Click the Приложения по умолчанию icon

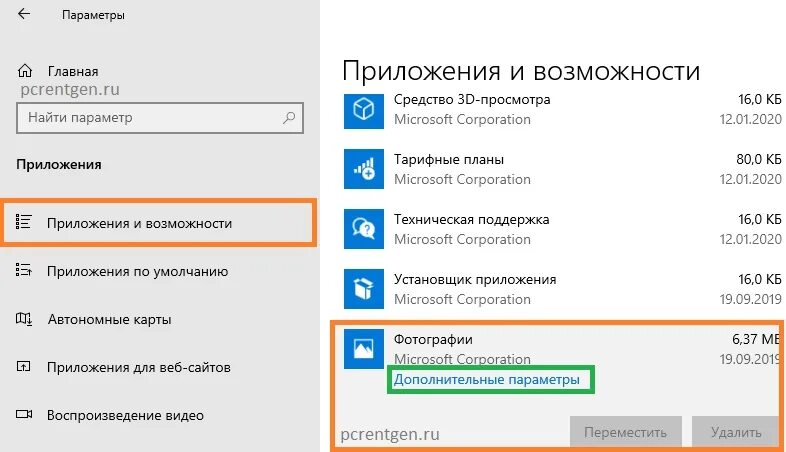[24, 270]
